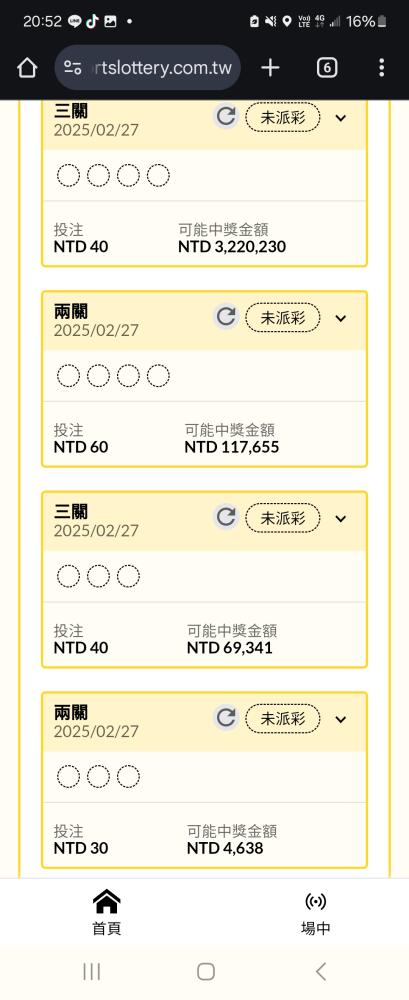The width and height of the screenshot is (409, 1000).
Task: Refresh the bet with NTD 3,220,230 payout
Action: tap(226, 117)
